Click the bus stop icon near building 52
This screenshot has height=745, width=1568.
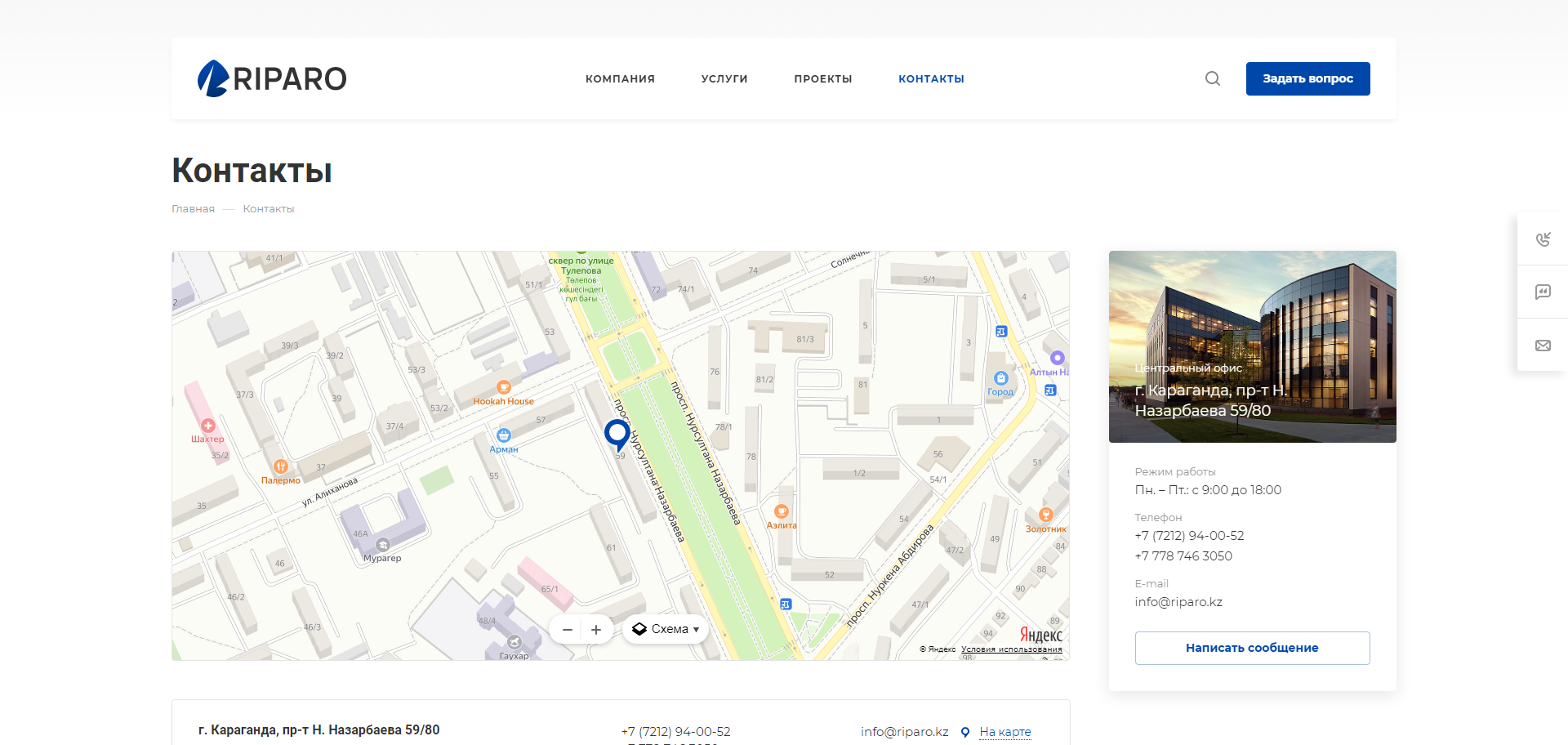786,604
